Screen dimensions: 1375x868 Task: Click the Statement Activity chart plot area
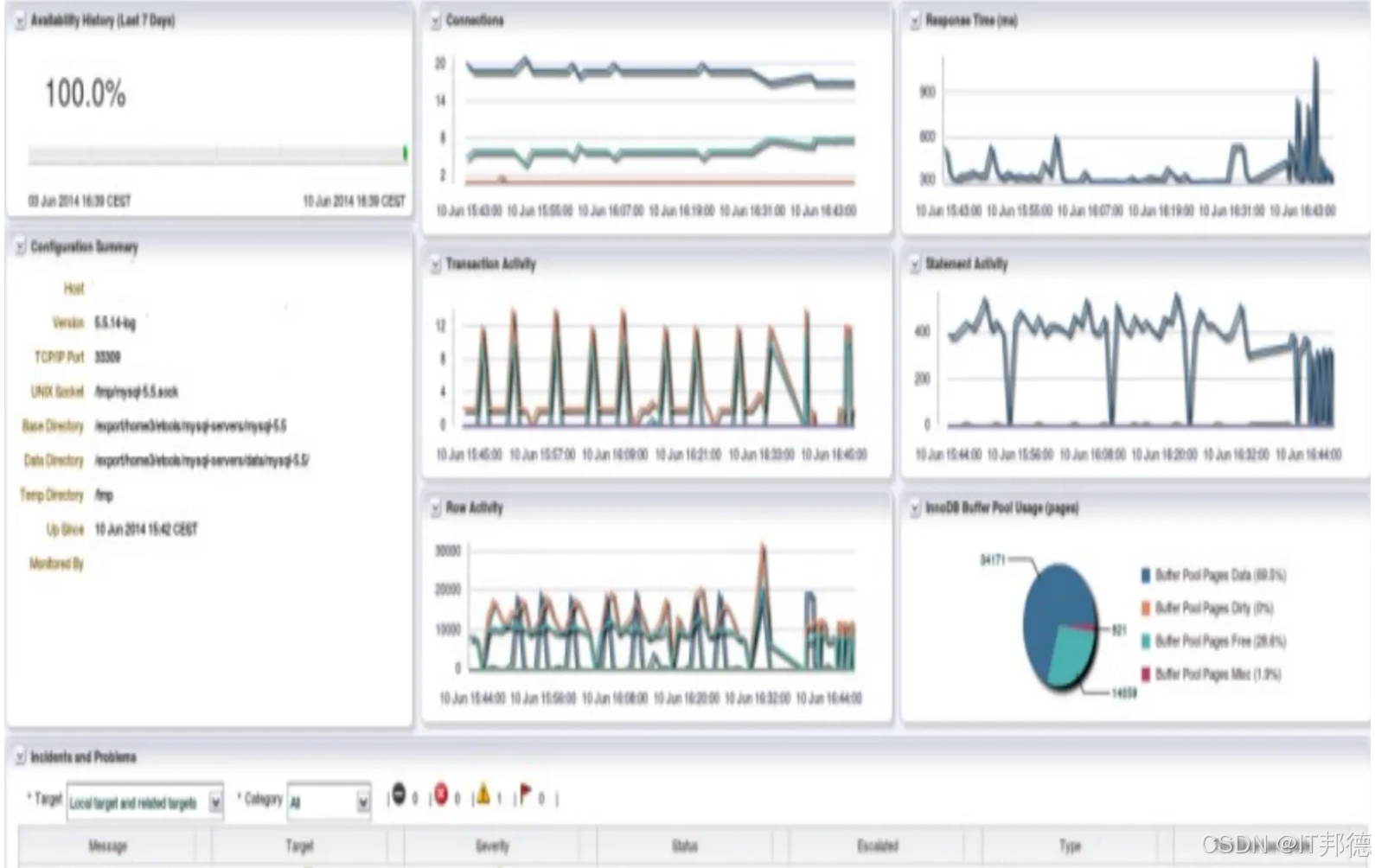click(1138, 361)
